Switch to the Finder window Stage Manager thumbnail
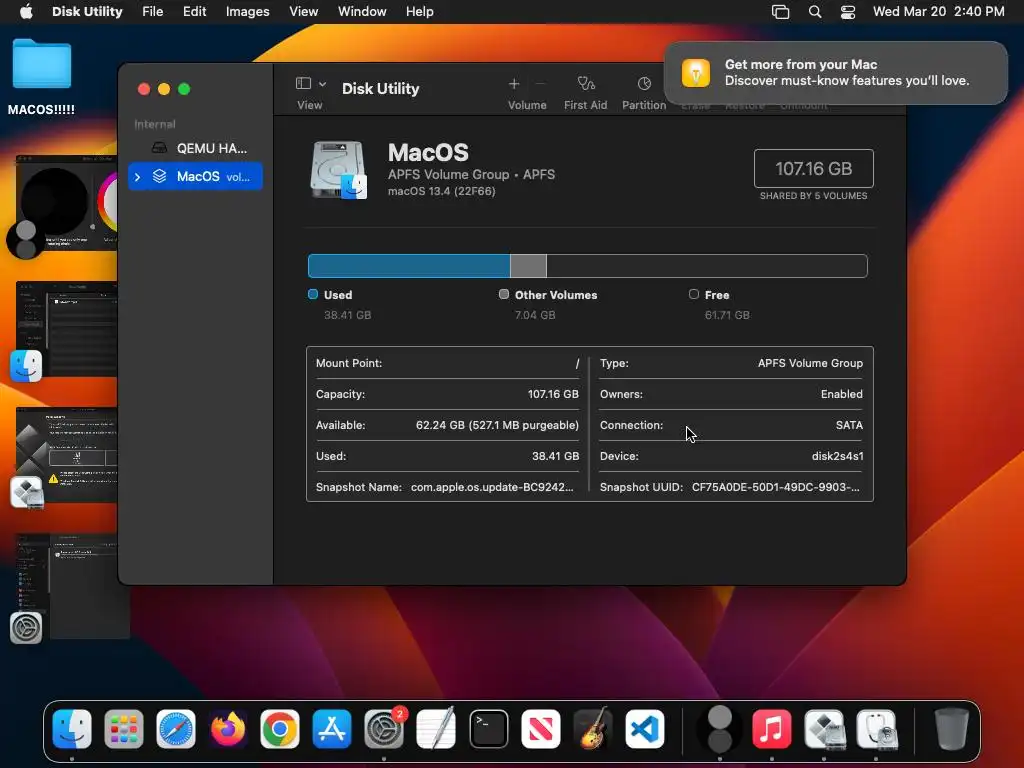The height and width of the screenshot is (768, 1024). (67, 328)
